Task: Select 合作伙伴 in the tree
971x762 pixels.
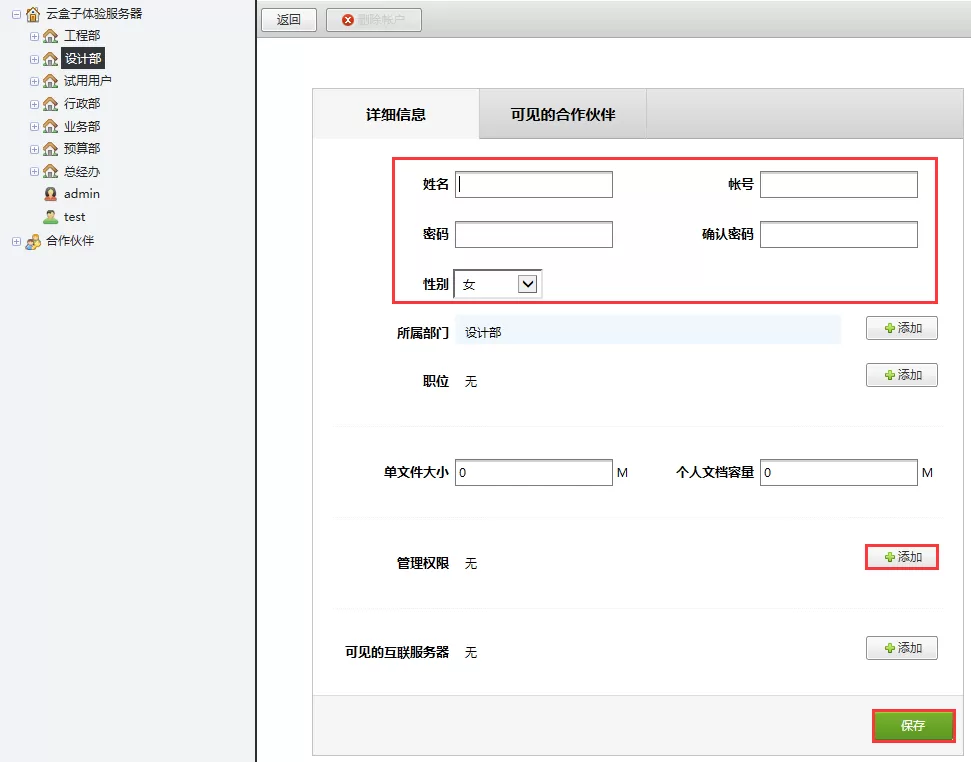Action: tap(70, 241)
